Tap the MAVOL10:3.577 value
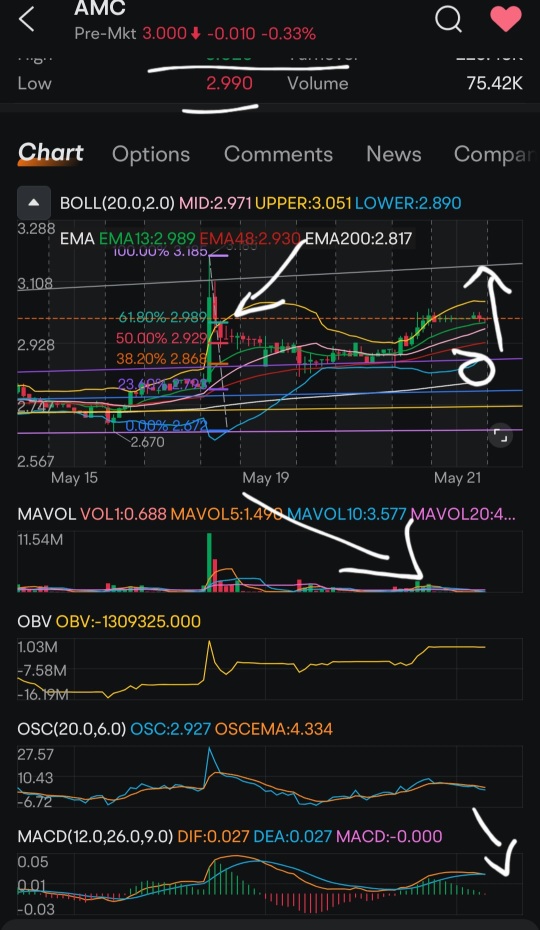 tap(347, 514)
